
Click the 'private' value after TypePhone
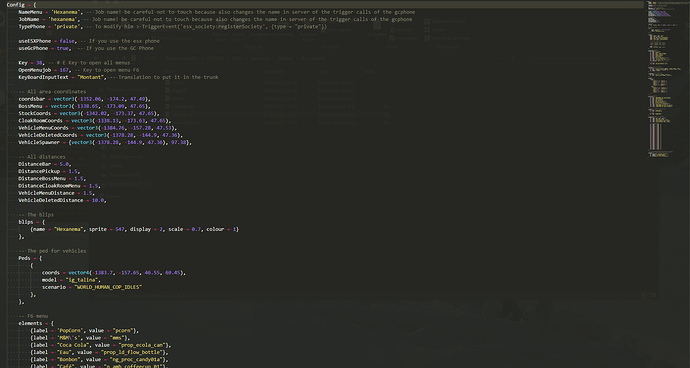point(67,27)
